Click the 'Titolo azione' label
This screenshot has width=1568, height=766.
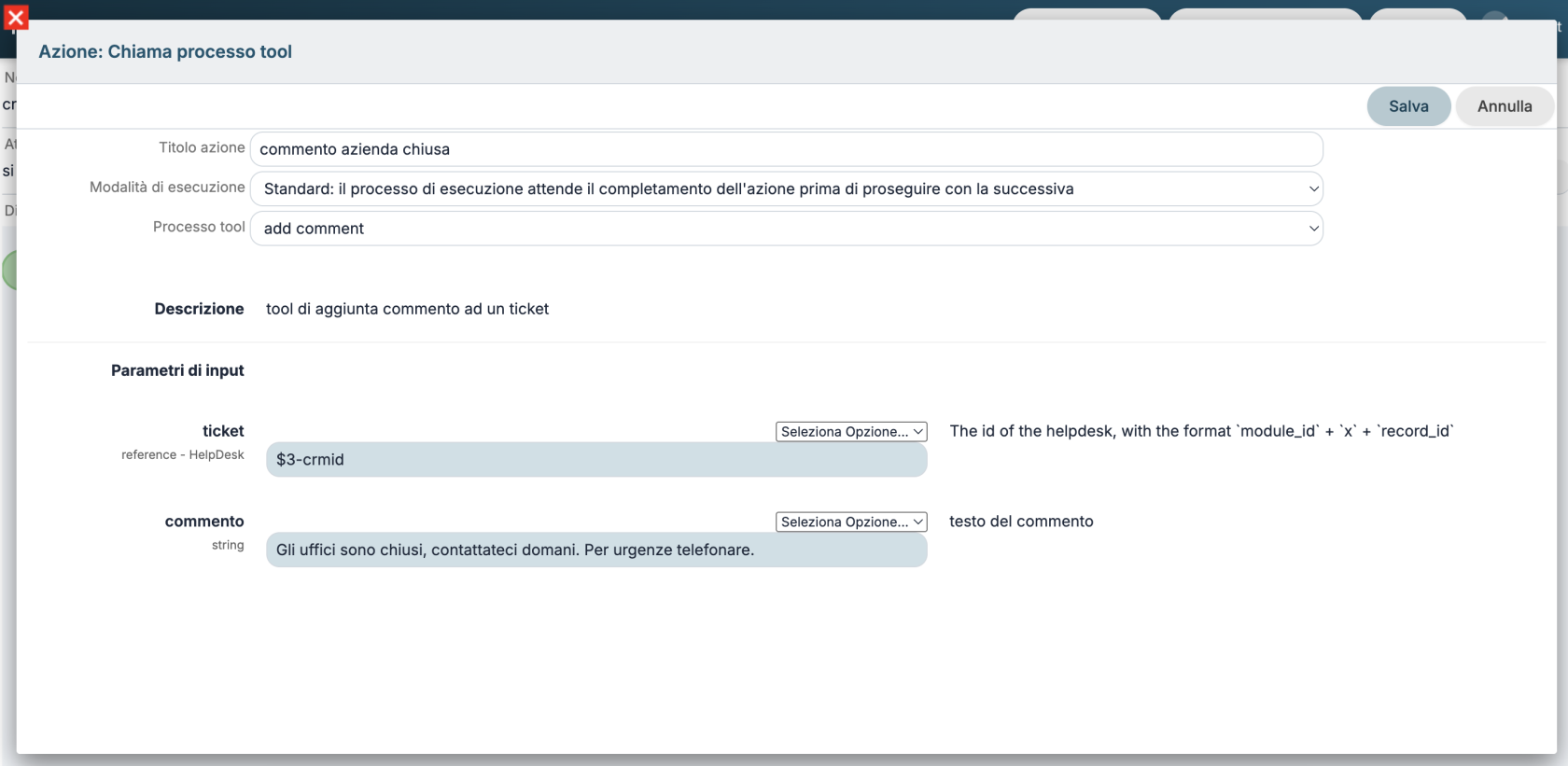(x=202, y=147)
